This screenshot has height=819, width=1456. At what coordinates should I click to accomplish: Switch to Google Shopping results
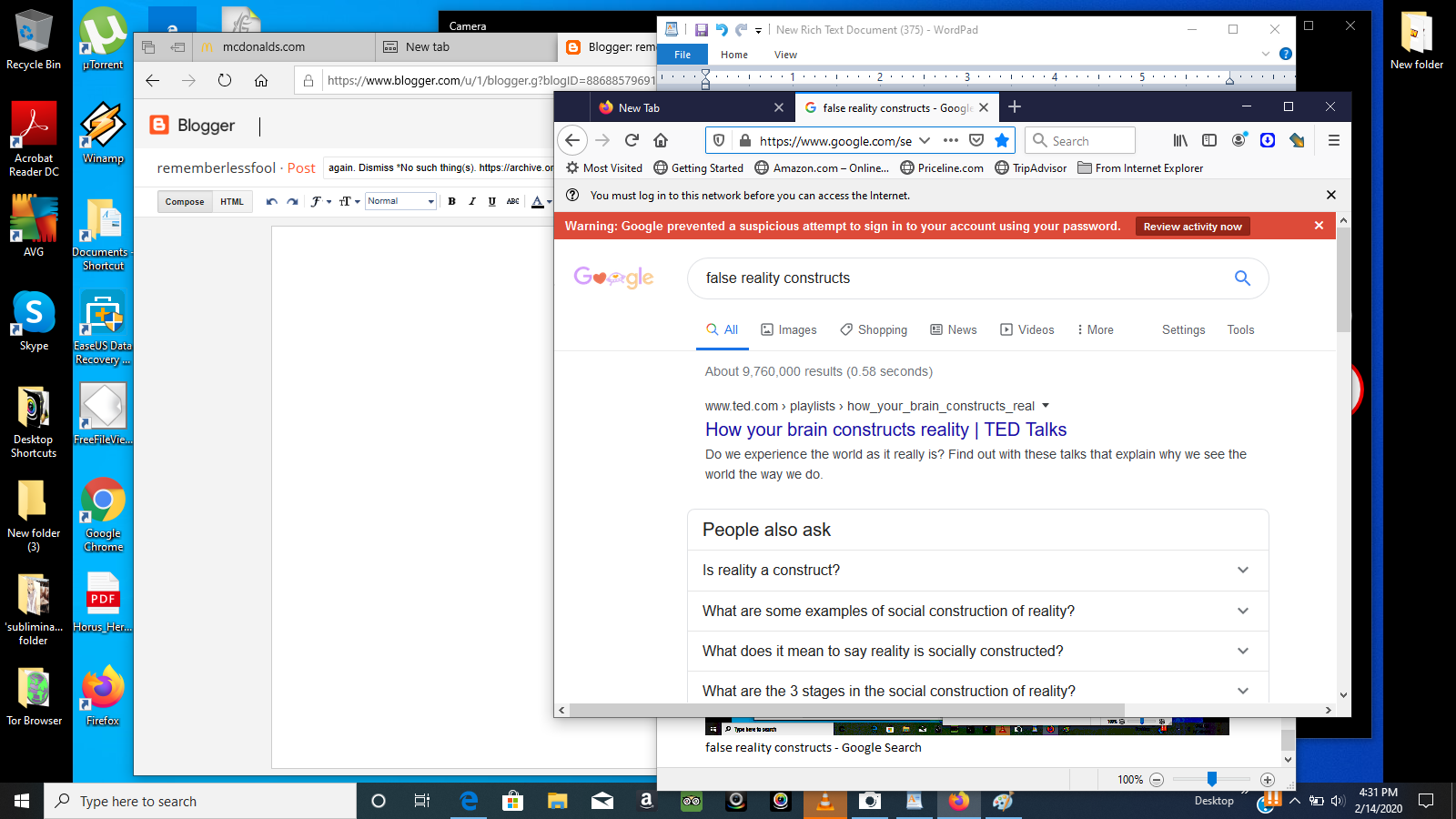coord(874,329)
